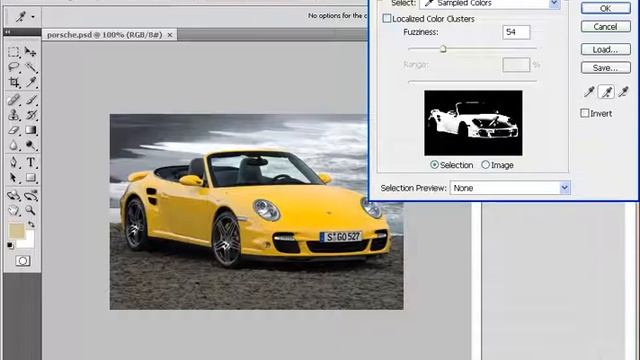
Task: Select the Dodge tool
Action: [31, 145]
